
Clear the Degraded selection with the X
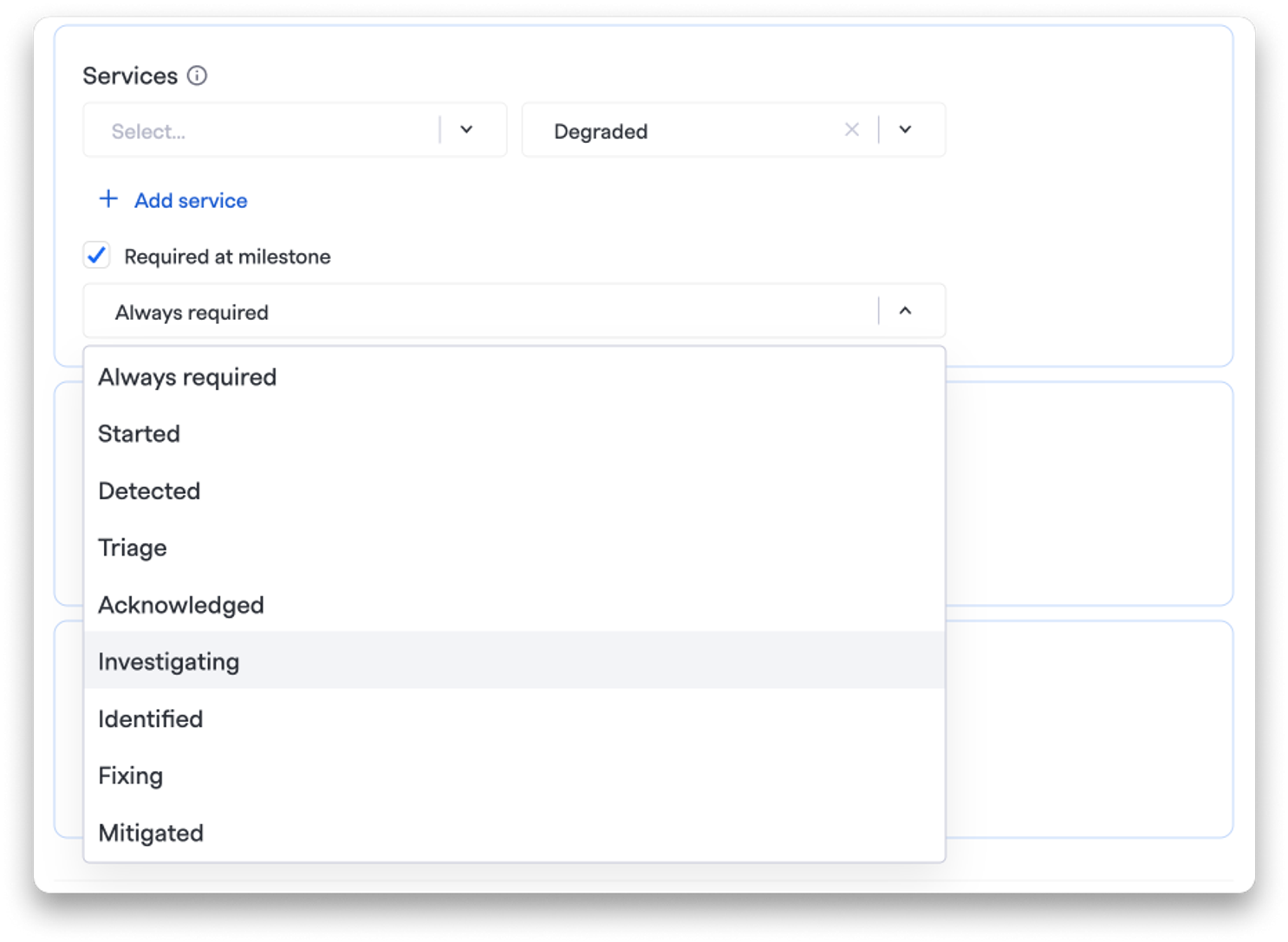coord(852,130)
